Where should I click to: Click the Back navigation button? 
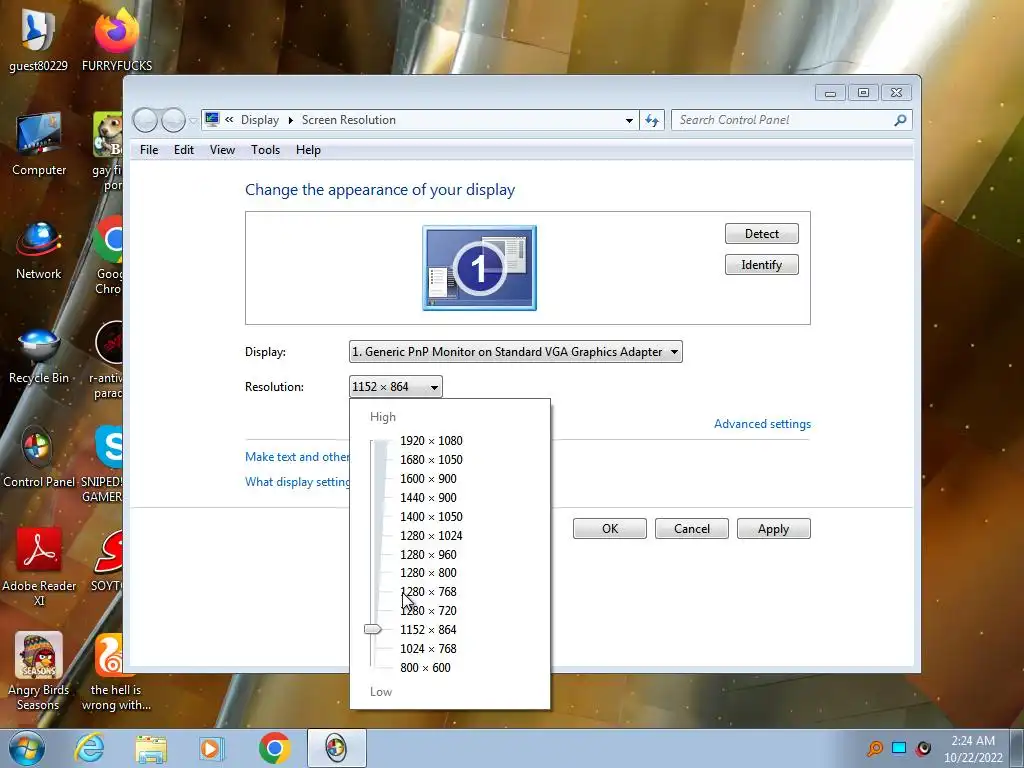(145, 120)
